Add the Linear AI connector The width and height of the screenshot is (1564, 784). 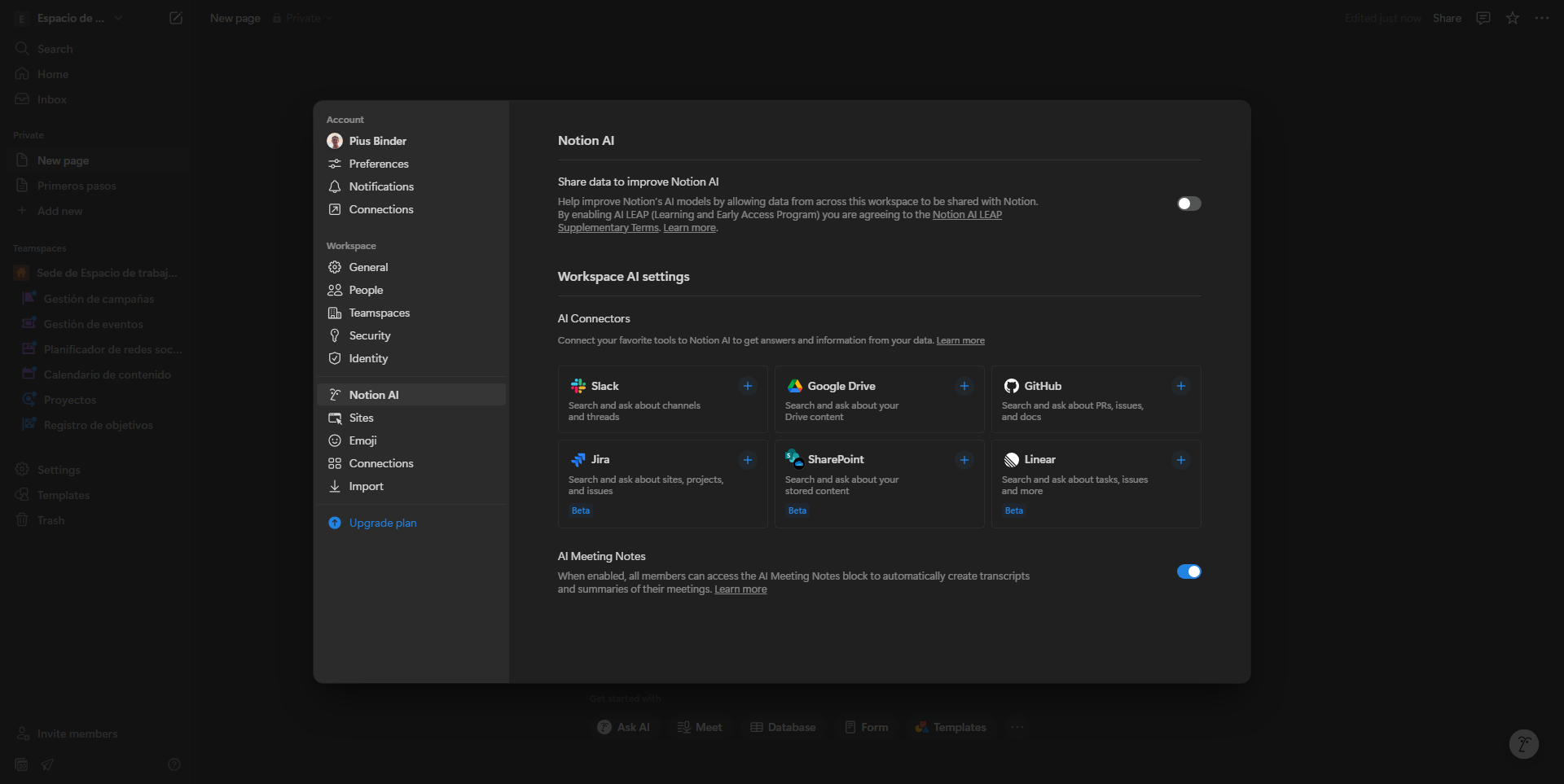(1180, 460)
